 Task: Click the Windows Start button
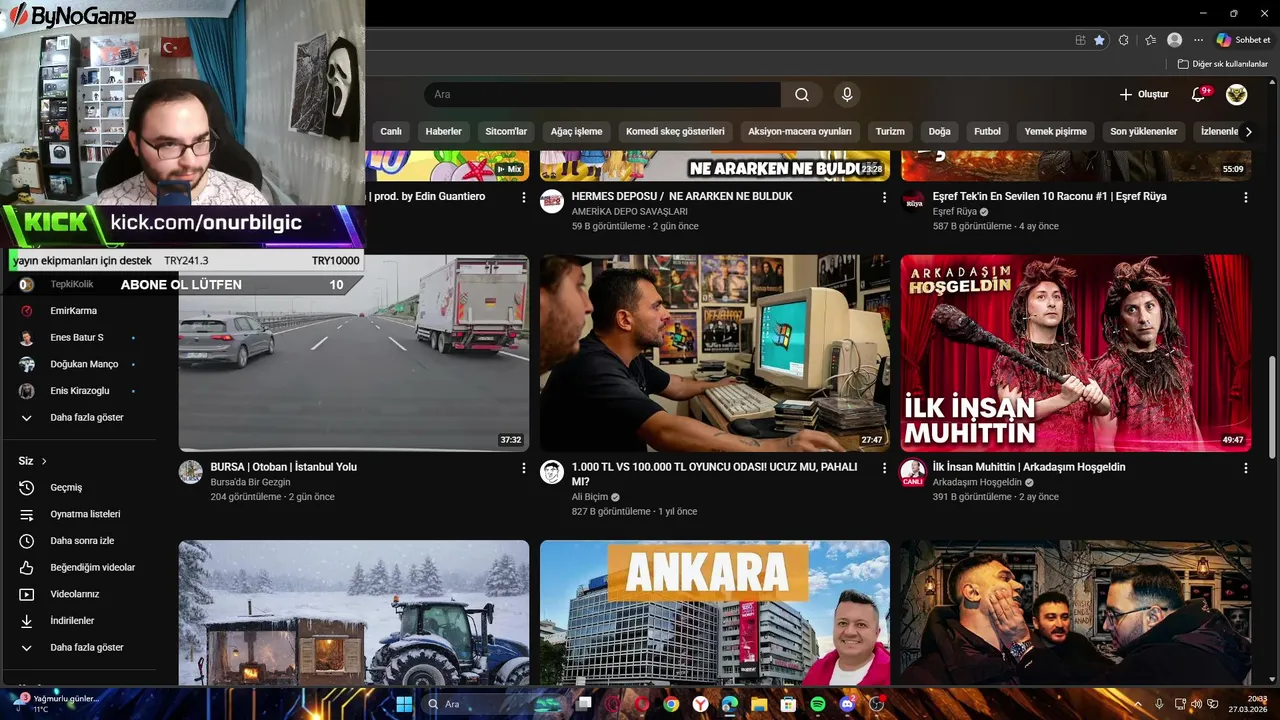point(404,704)
